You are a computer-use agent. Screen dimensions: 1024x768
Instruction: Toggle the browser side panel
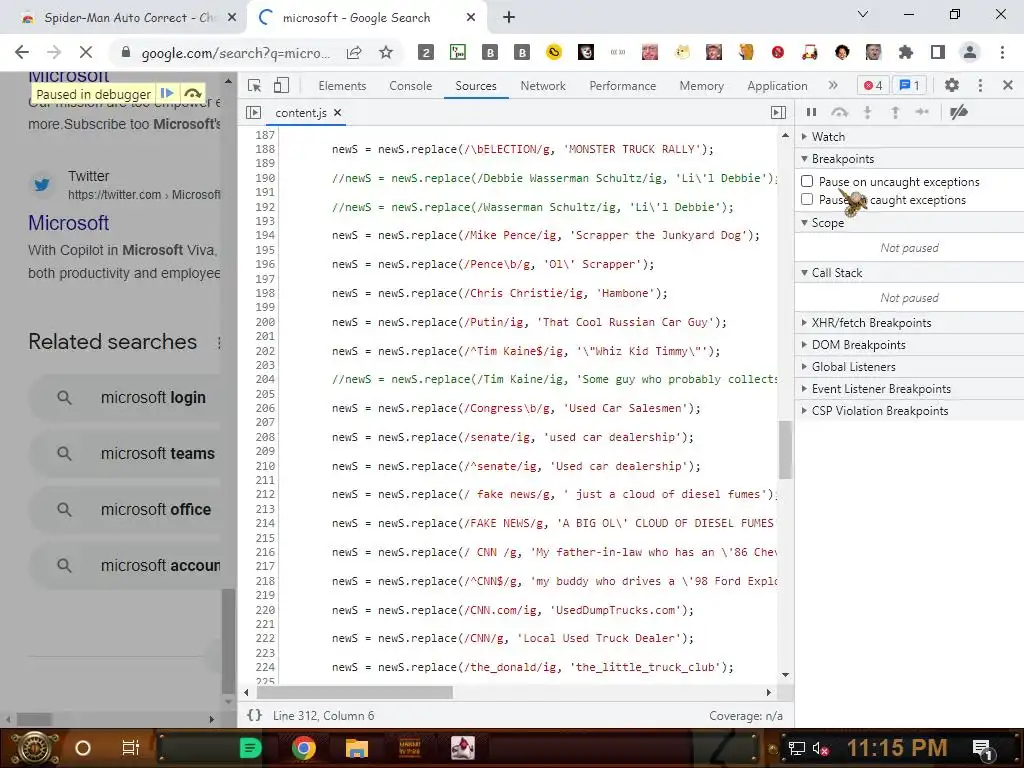(938, 52)
